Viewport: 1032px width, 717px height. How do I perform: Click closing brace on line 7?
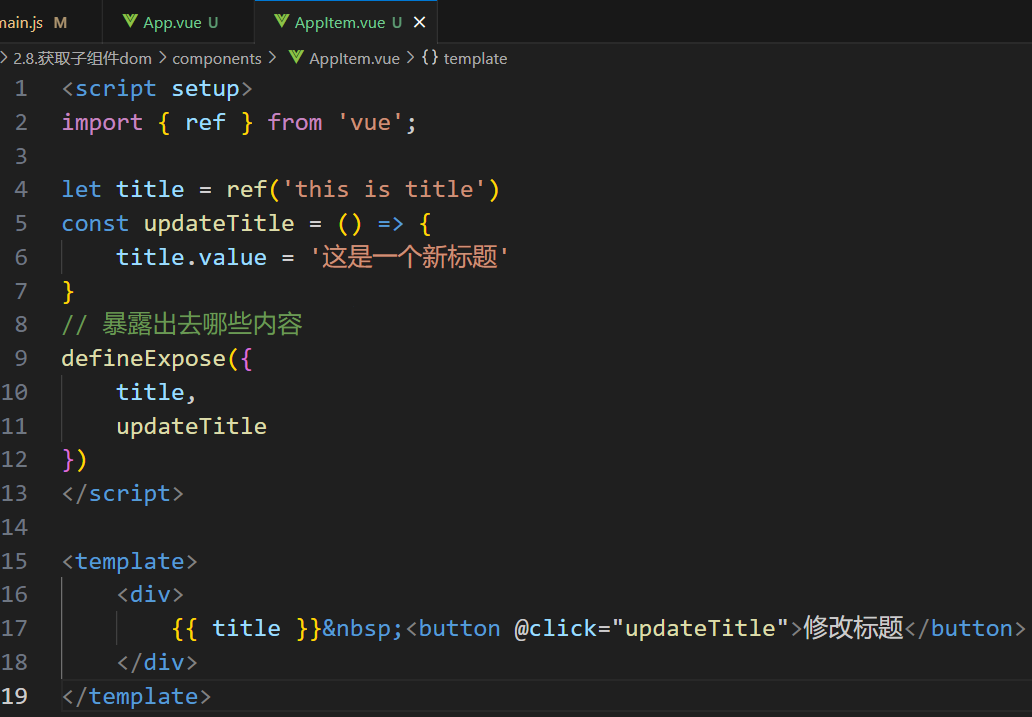click(68, 291)
